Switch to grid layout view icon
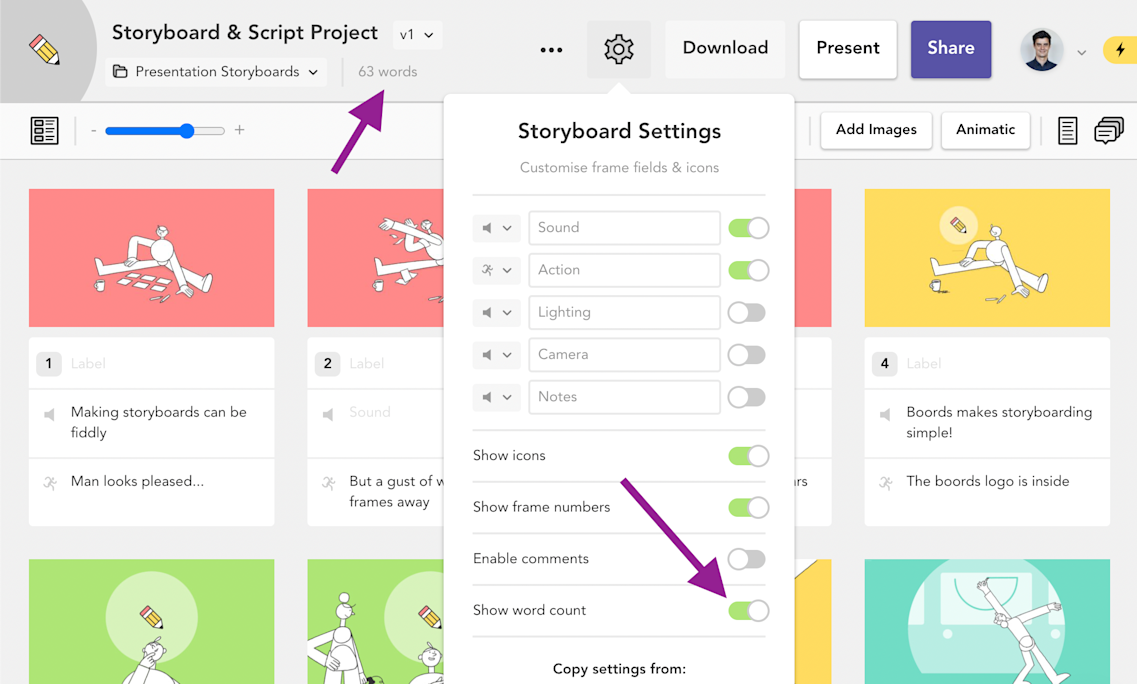This screenshot has height=684, width=1137. click(44, 131)
